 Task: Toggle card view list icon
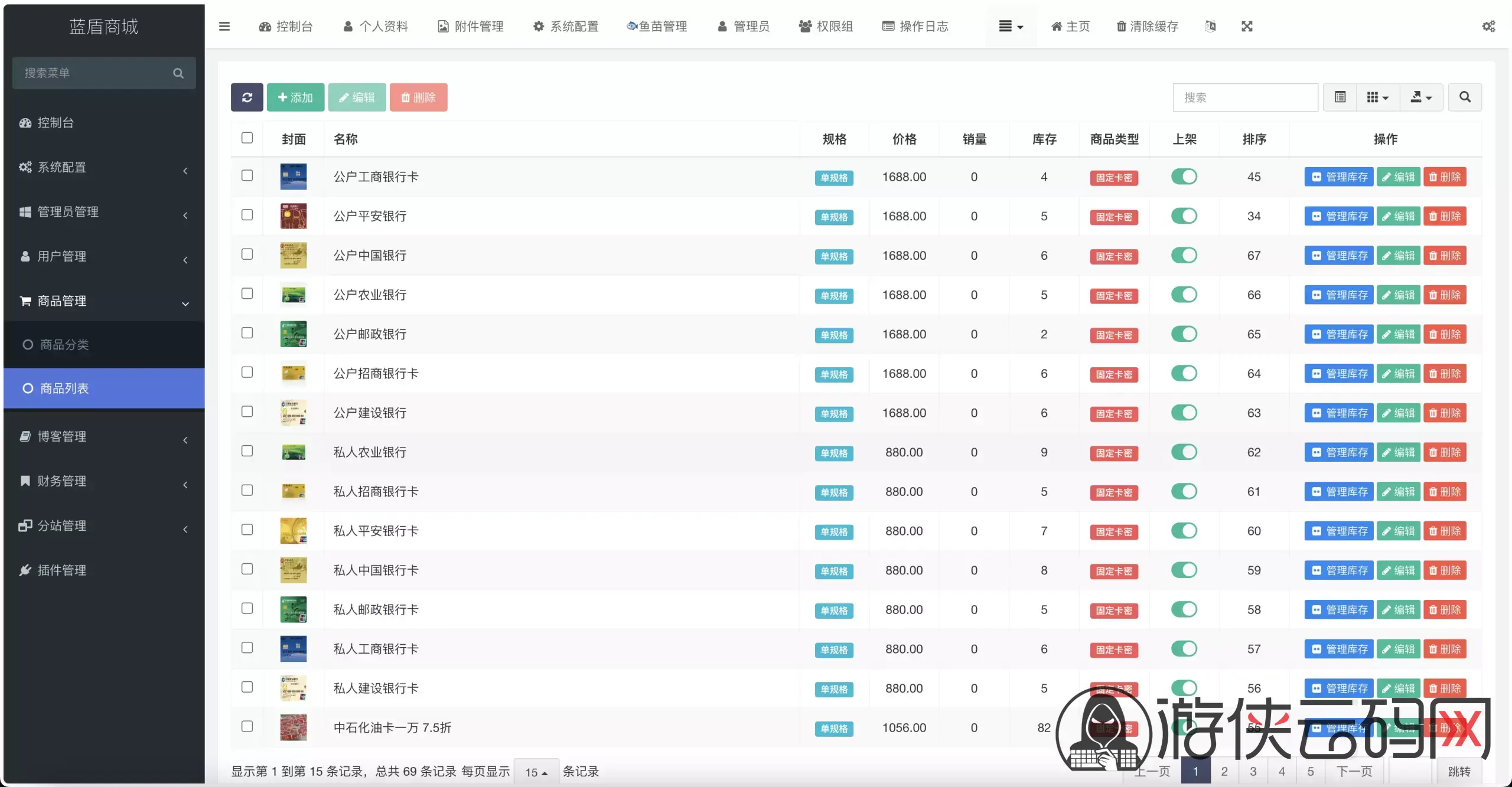point(1340,97)
